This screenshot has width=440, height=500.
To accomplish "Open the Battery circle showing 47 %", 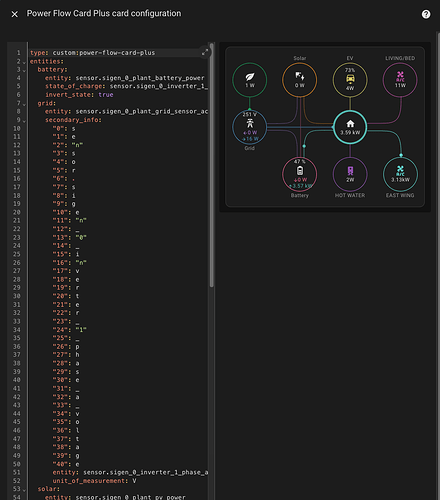I will [x=300, y=174].
